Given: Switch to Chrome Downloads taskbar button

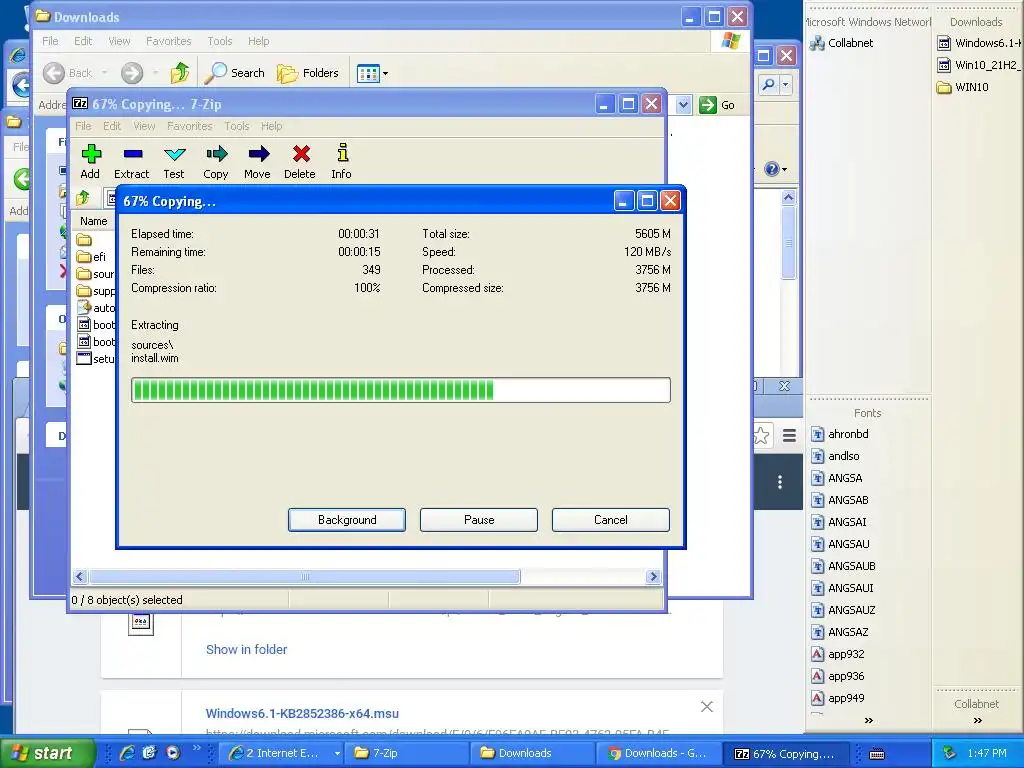Looking at the screenshot, I should (660, 753).
